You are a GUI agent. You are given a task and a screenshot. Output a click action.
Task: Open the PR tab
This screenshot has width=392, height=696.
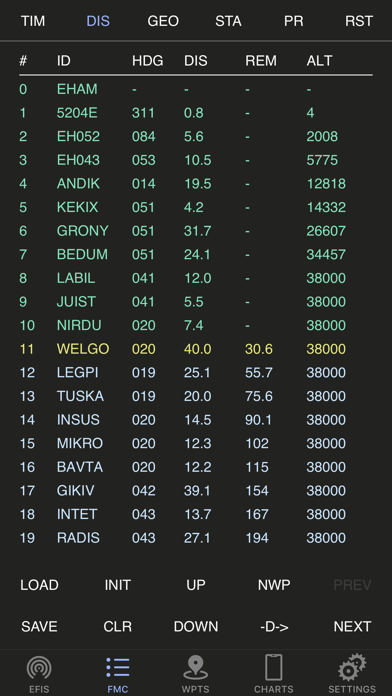click(293, 21)
